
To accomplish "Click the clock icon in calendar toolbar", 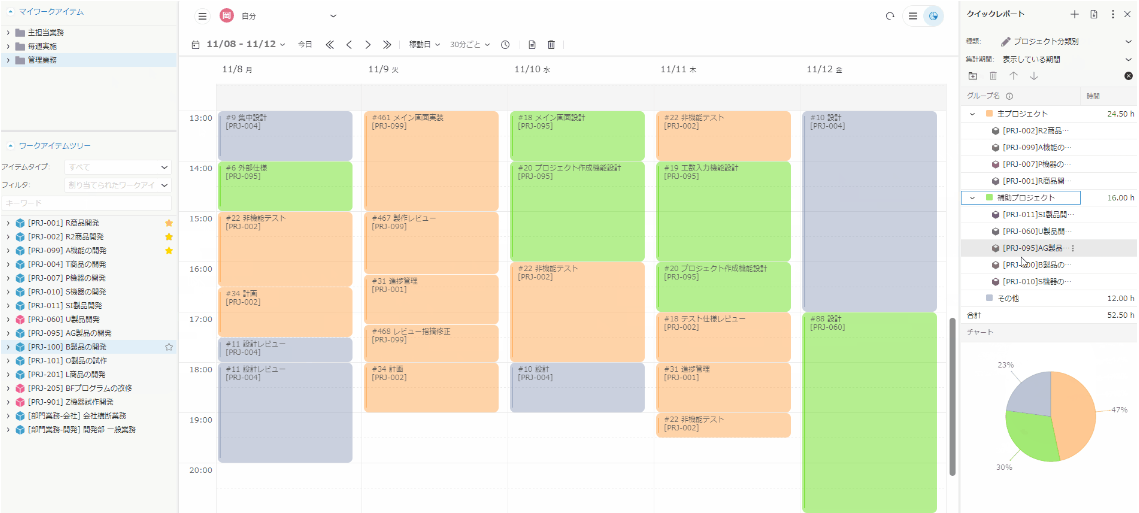I will [x=505, y=45].
